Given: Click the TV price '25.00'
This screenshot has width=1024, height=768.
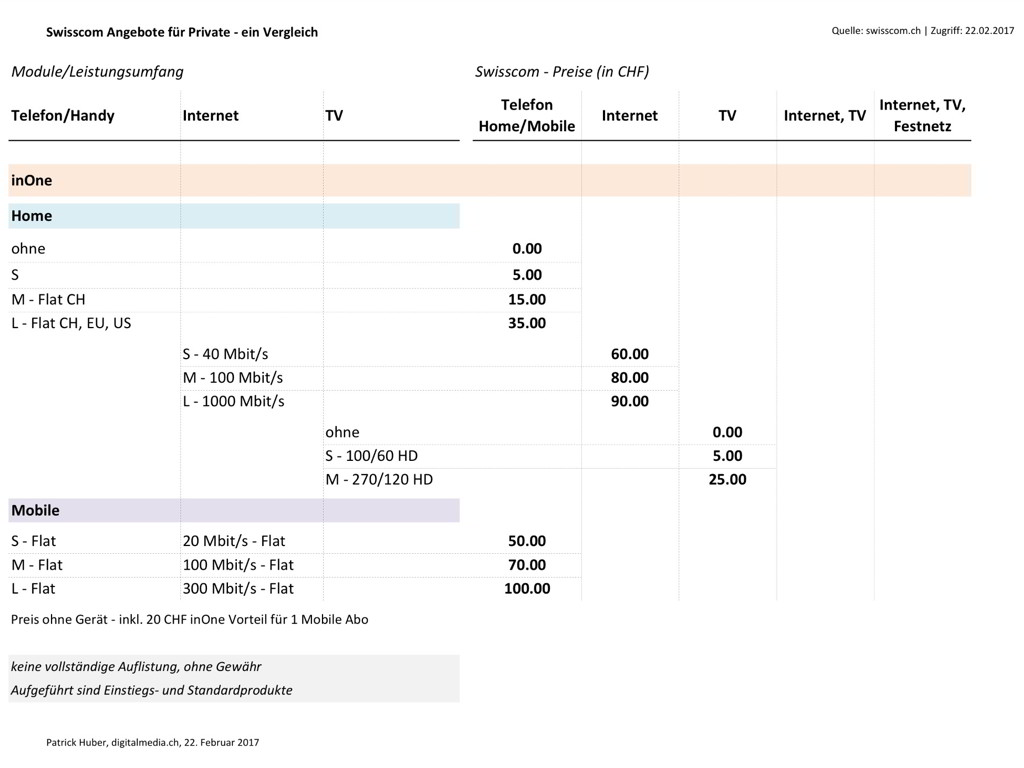Looking at the screenshot, I should 728,479.
